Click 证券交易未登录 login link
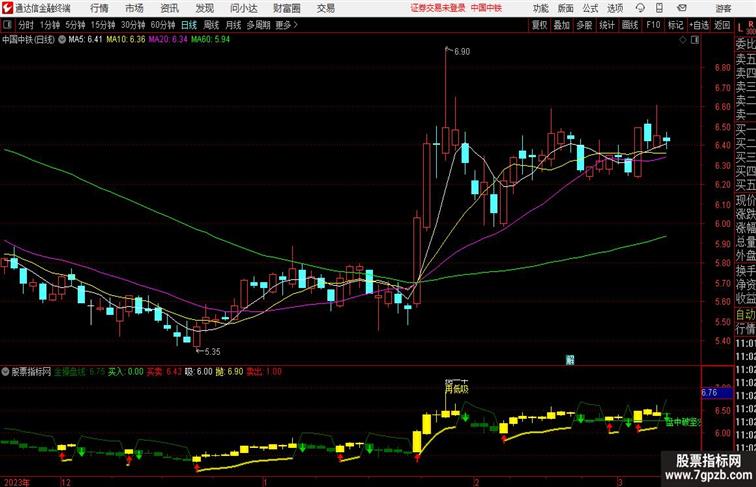The image size is (756, 487). pyautogui.click(x=438, y=8)
